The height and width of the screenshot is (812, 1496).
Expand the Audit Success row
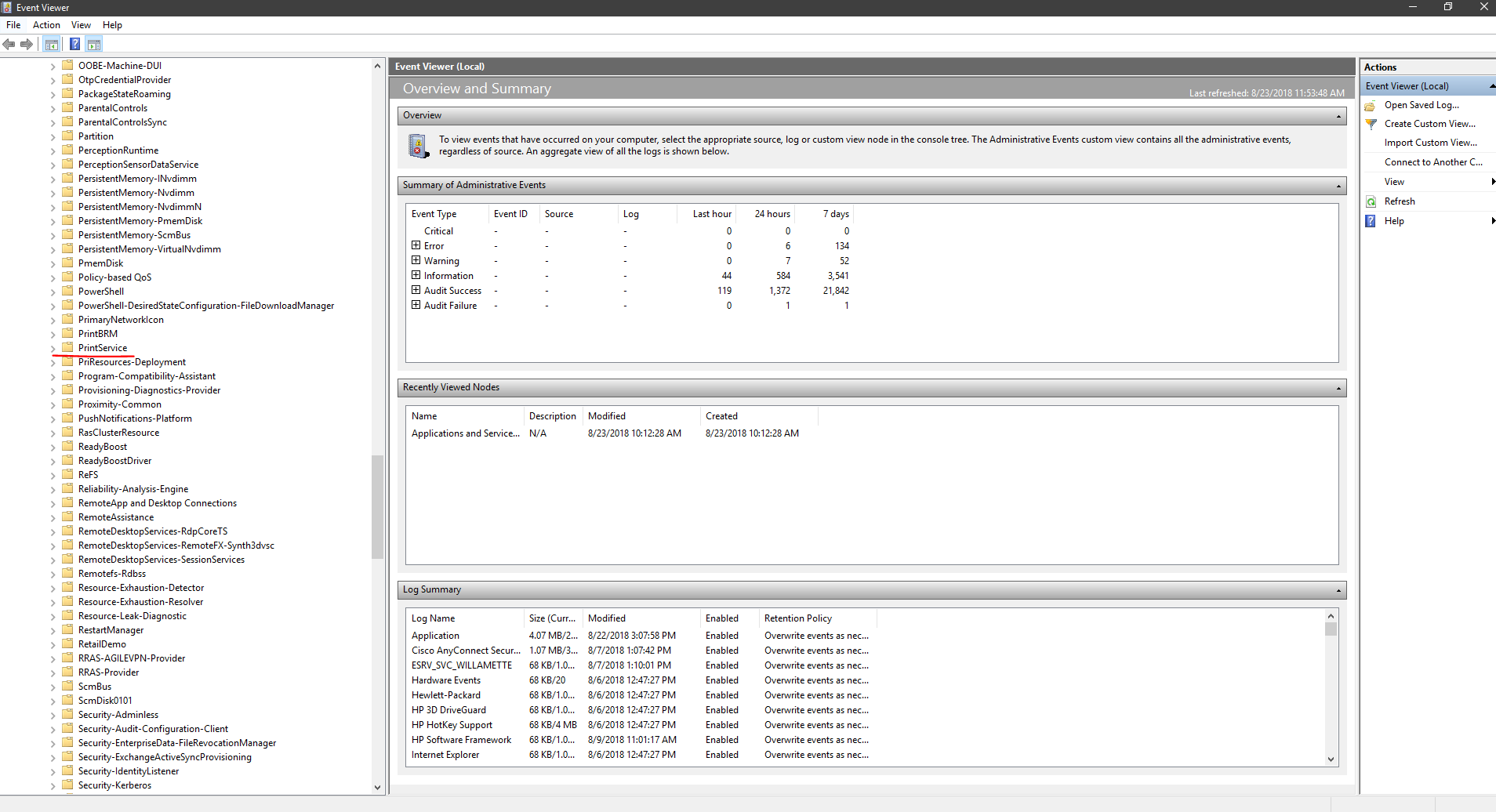416,290
